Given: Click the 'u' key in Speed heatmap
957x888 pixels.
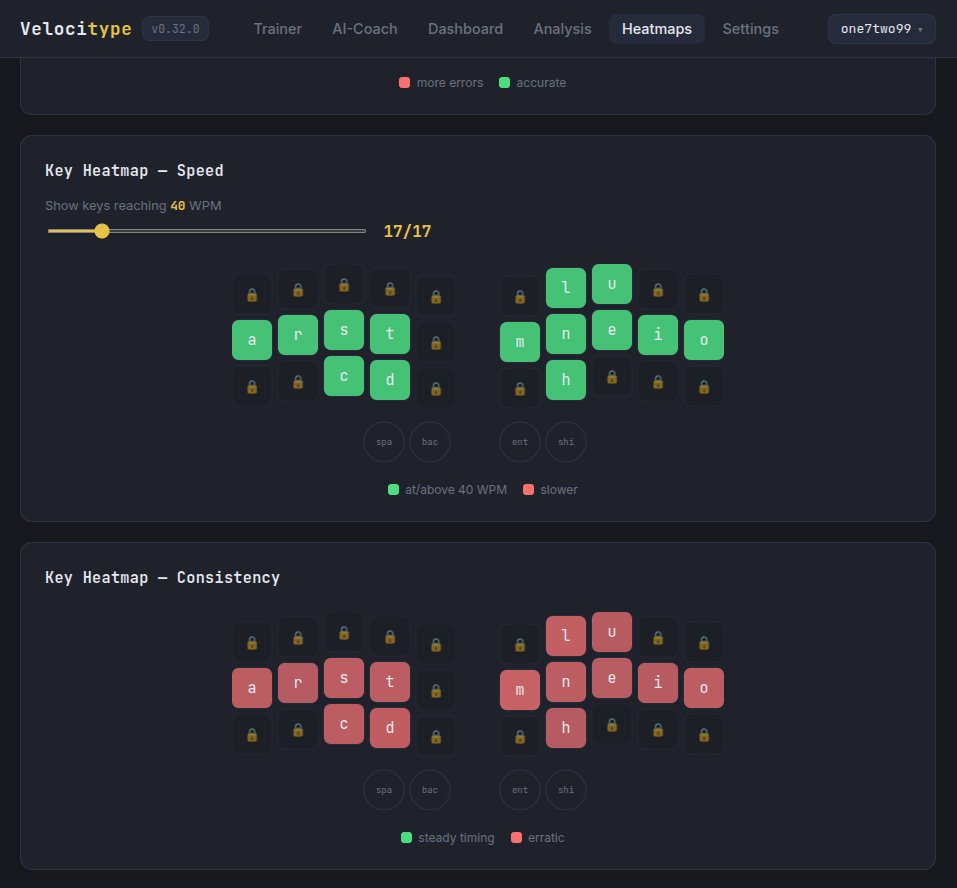Looking at the screenshot, I should (612, 284).
